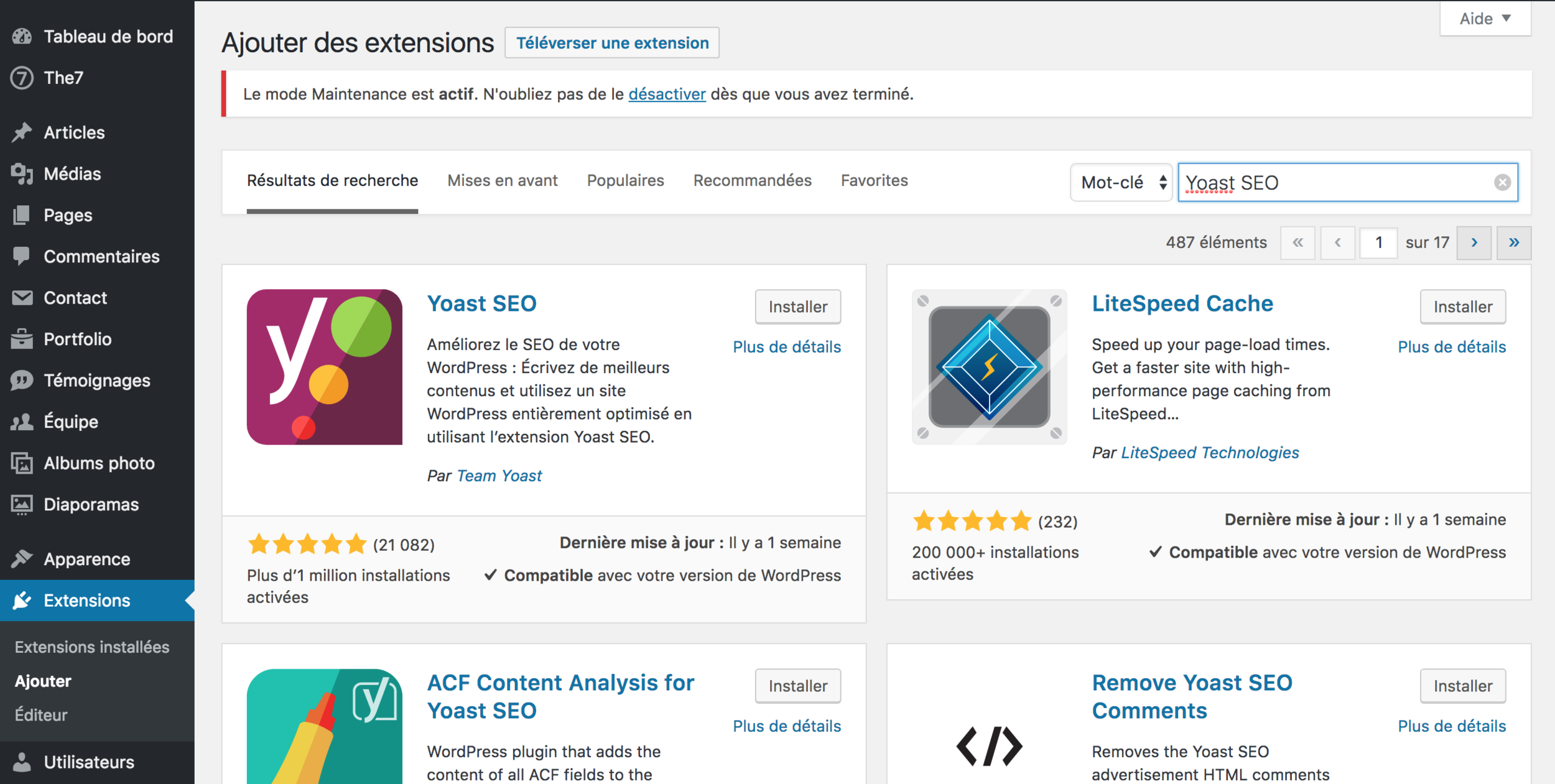Open Médias via its media icon
The height and width of the screenshot is (784, 1555).
click(x=22, y=174)
